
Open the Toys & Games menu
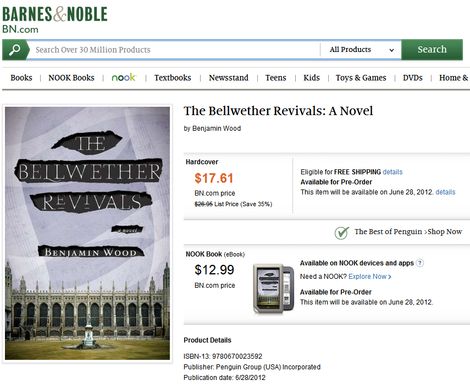pos(361,78)
